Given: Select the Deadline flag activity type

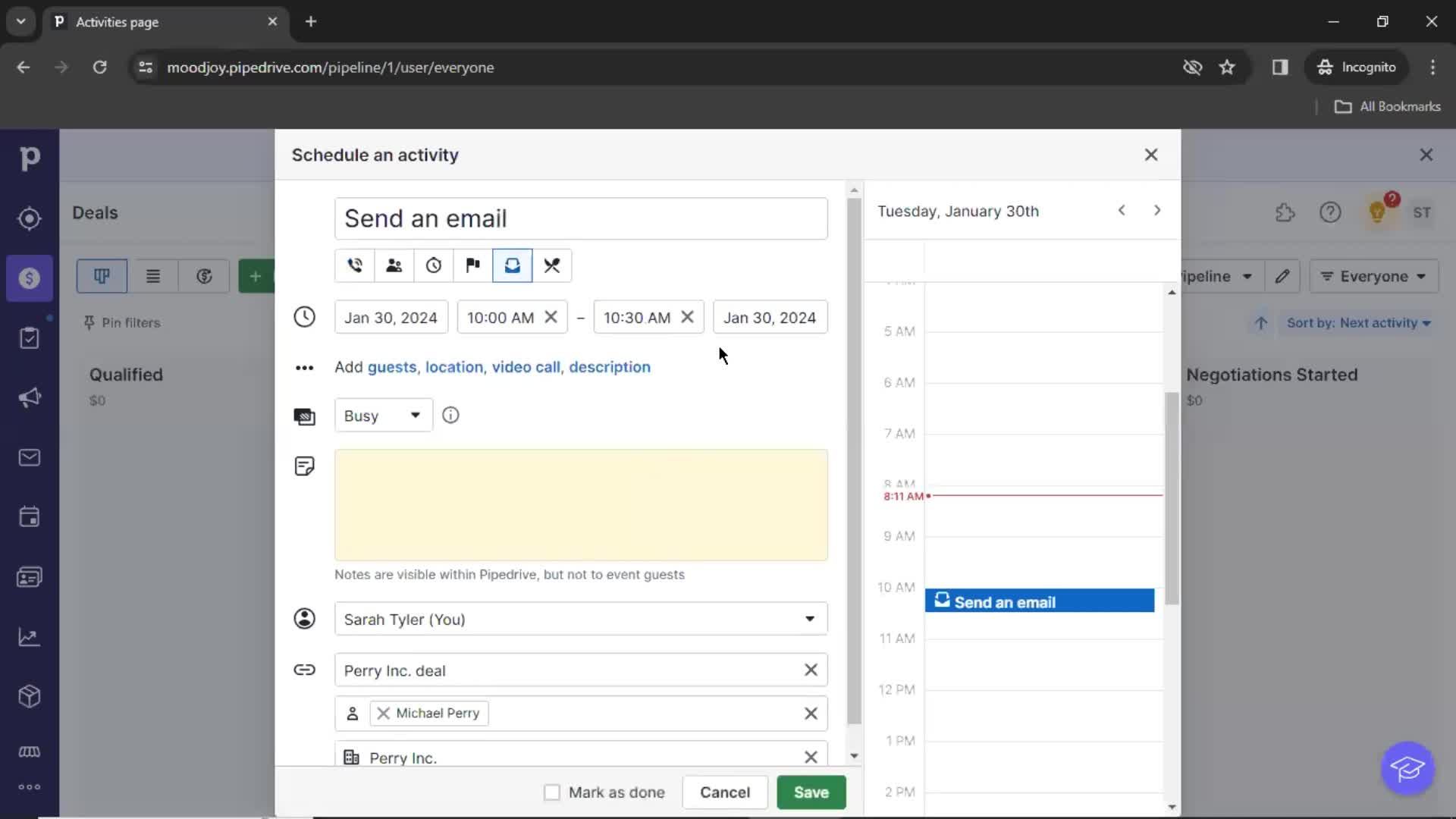Looking at the screenshot, I should click(x=472, y=265).
